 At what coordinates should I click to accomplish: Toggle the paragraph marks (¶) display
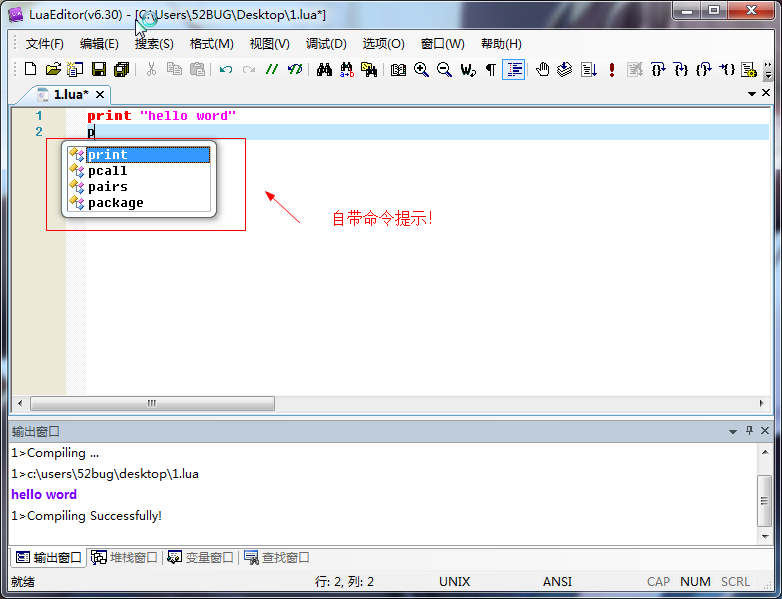[491, 69]
